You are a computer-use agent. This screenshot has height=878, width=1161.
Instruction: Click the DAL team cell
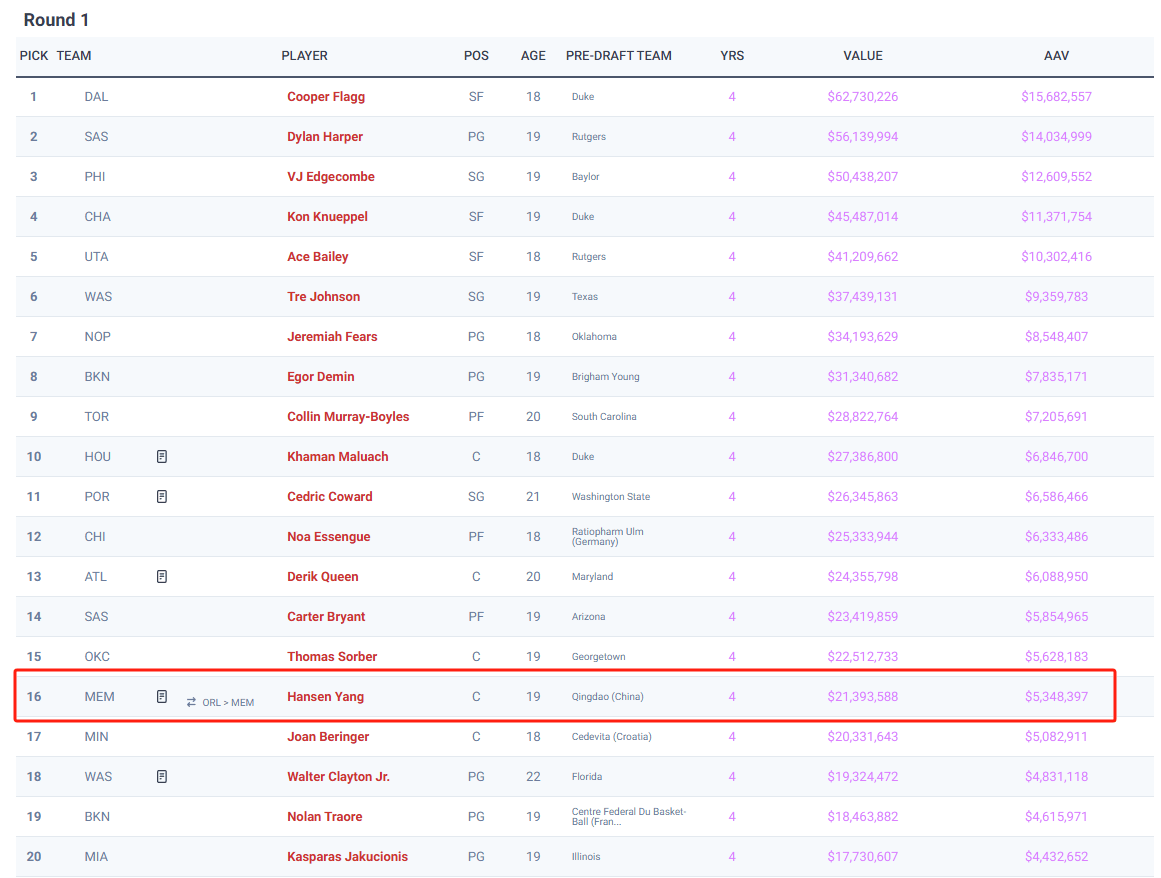[x=96, y=97]
